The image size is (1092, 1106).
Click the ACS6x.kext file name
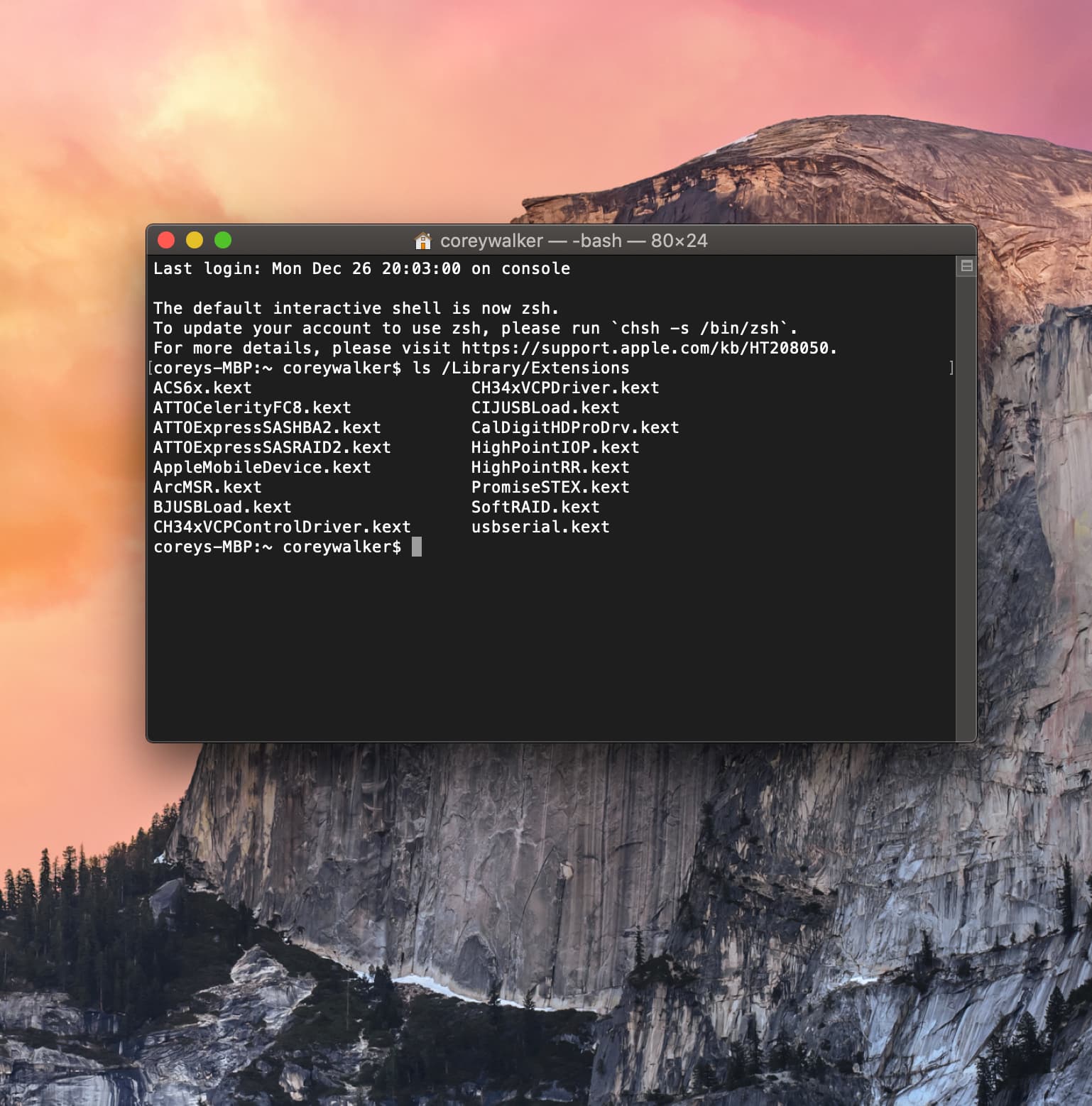pos(202,388)
